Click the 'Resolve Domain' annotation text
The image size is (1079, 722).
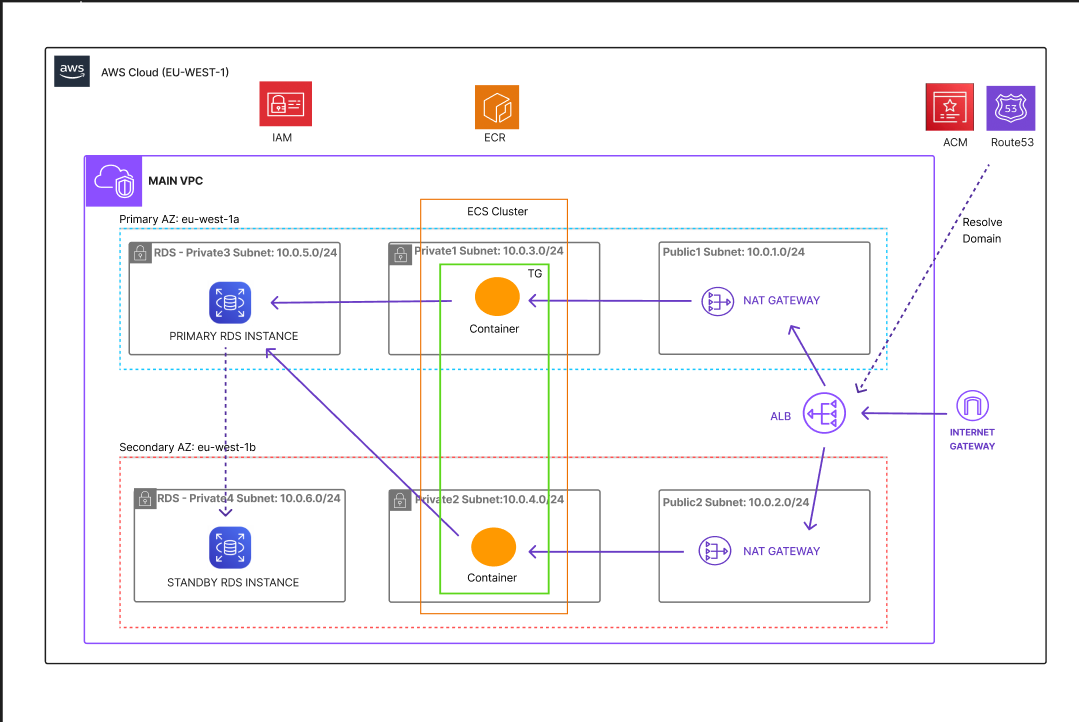tap(982, 231)
